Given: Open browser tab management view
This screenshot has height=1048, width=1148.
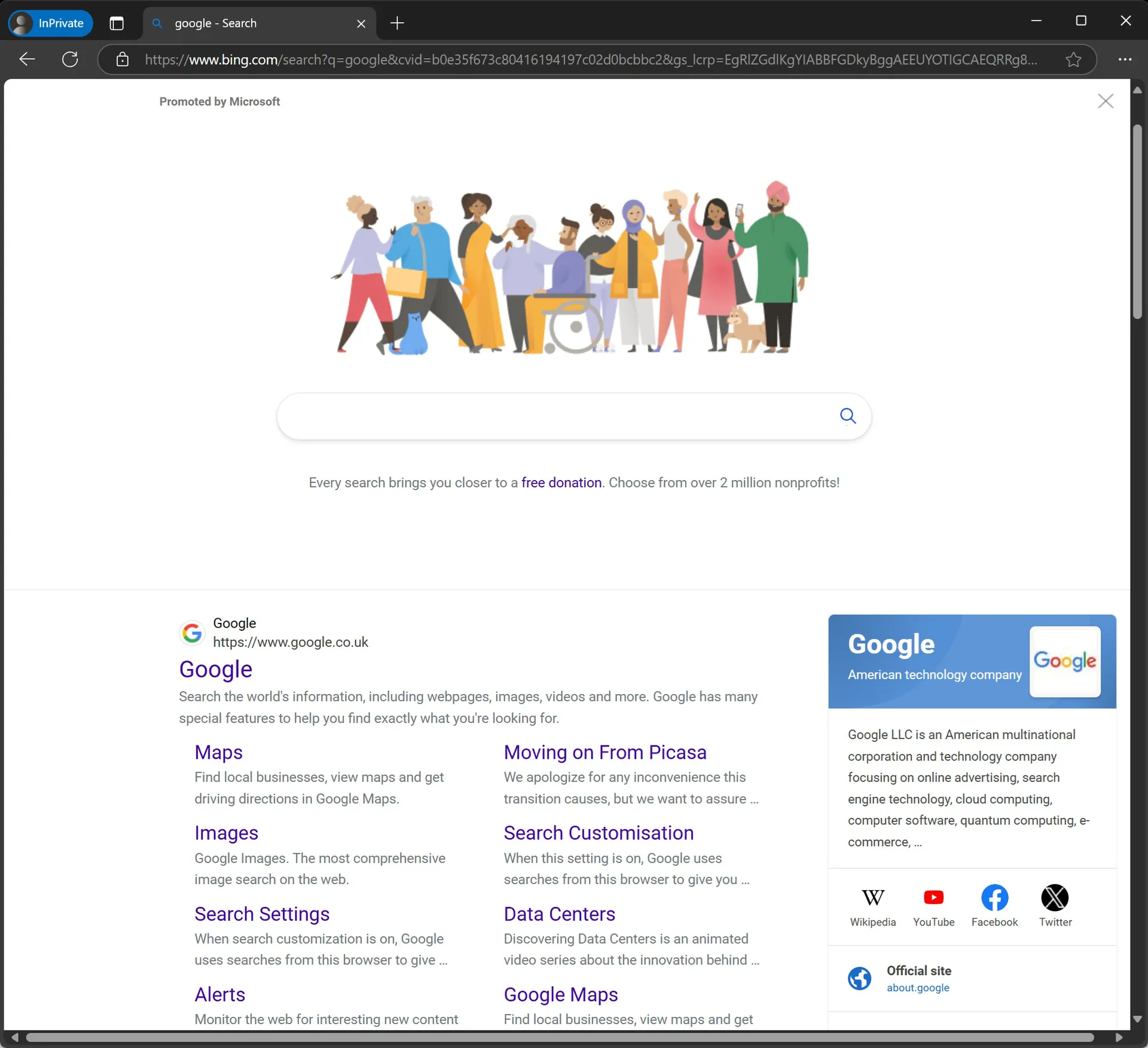Looking at the screenshot, I should pos(117,23).
